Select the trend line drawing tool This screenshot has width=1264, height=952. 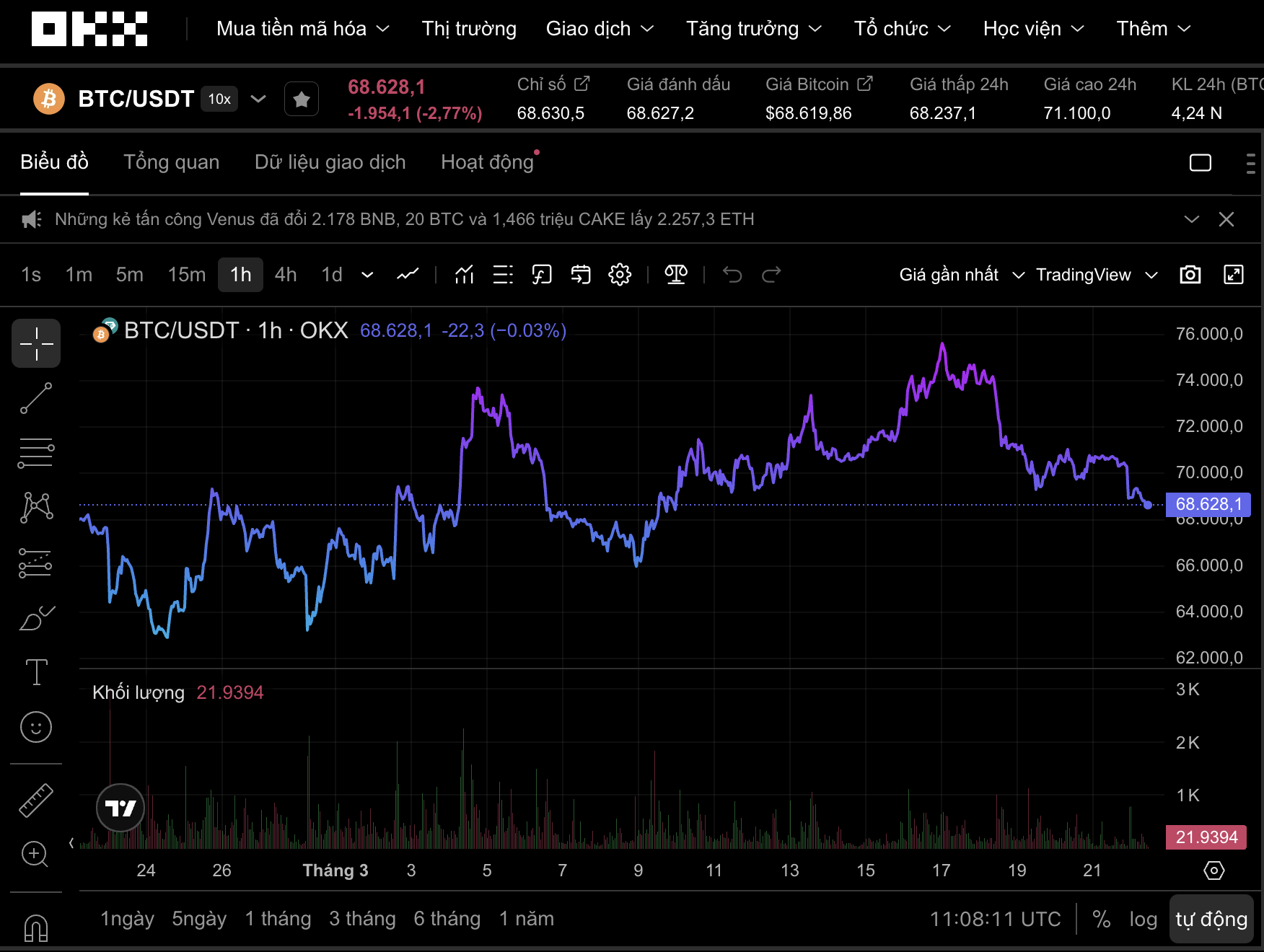click(x=36, y=398)
